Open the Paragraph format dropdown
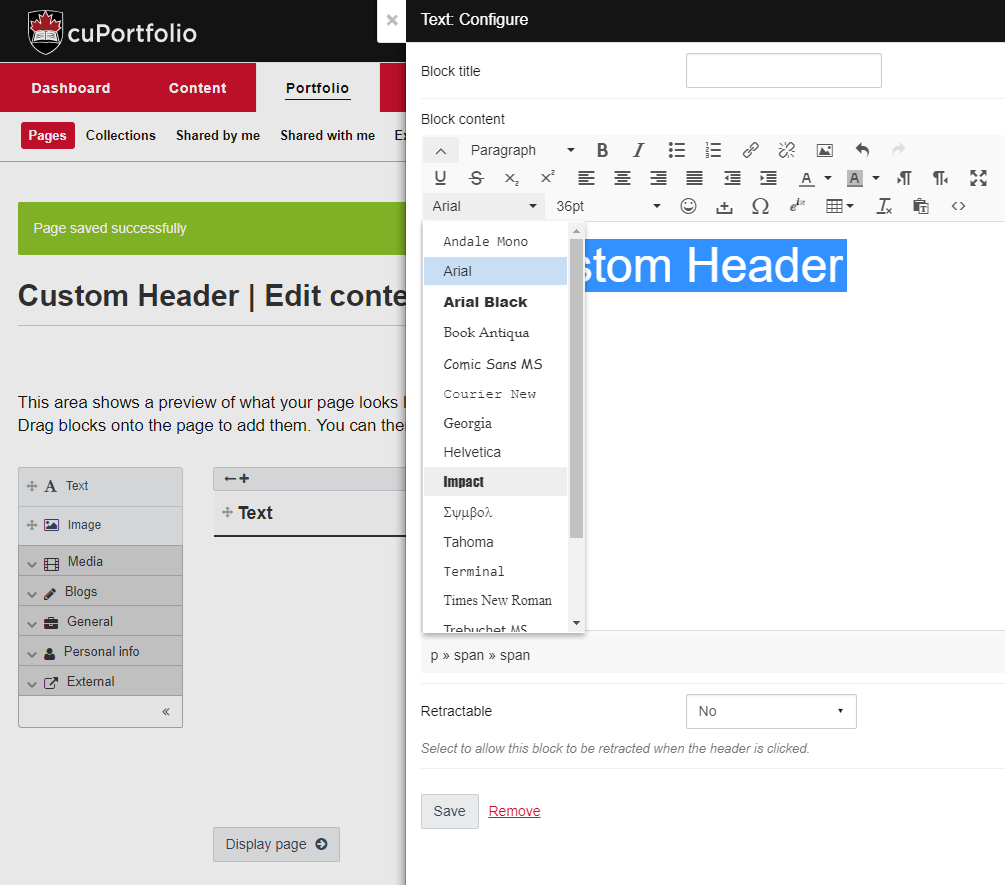Screen dimensions: 1005x885 (x=522, y=150)
